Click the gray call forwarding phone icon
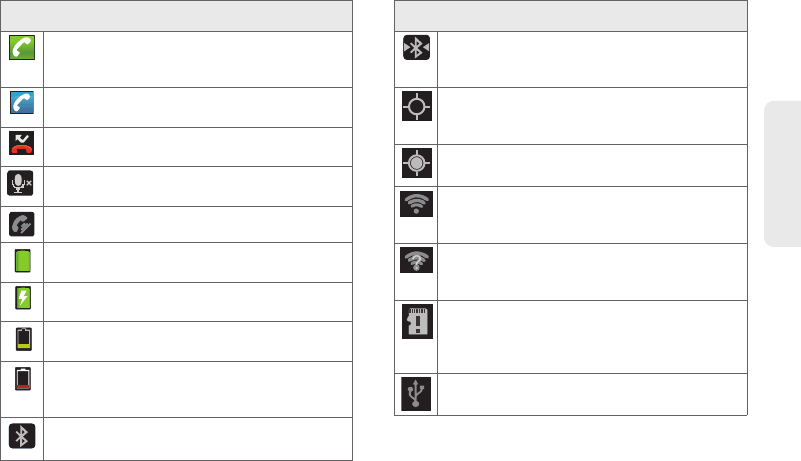 [x=22, y=223]
